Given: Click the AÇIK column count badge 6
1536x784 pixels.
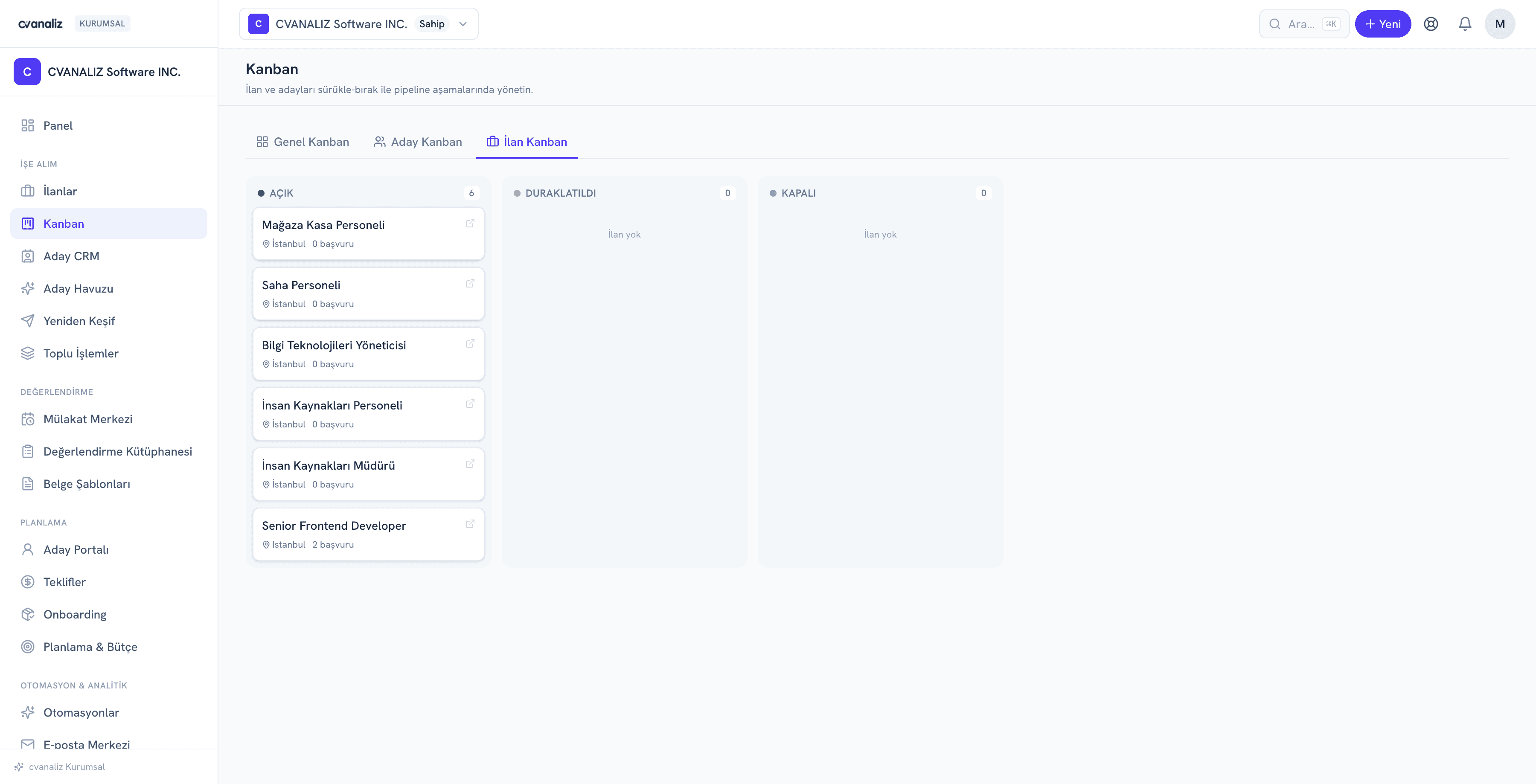Looking at the screenshot, I should pos(471,193).
